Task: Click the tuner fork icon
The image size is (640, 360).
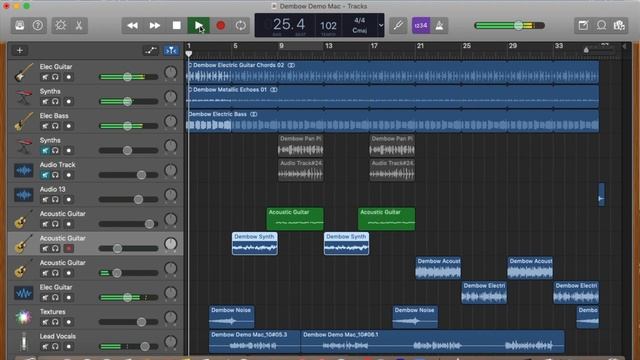Action: click(398, 25)
